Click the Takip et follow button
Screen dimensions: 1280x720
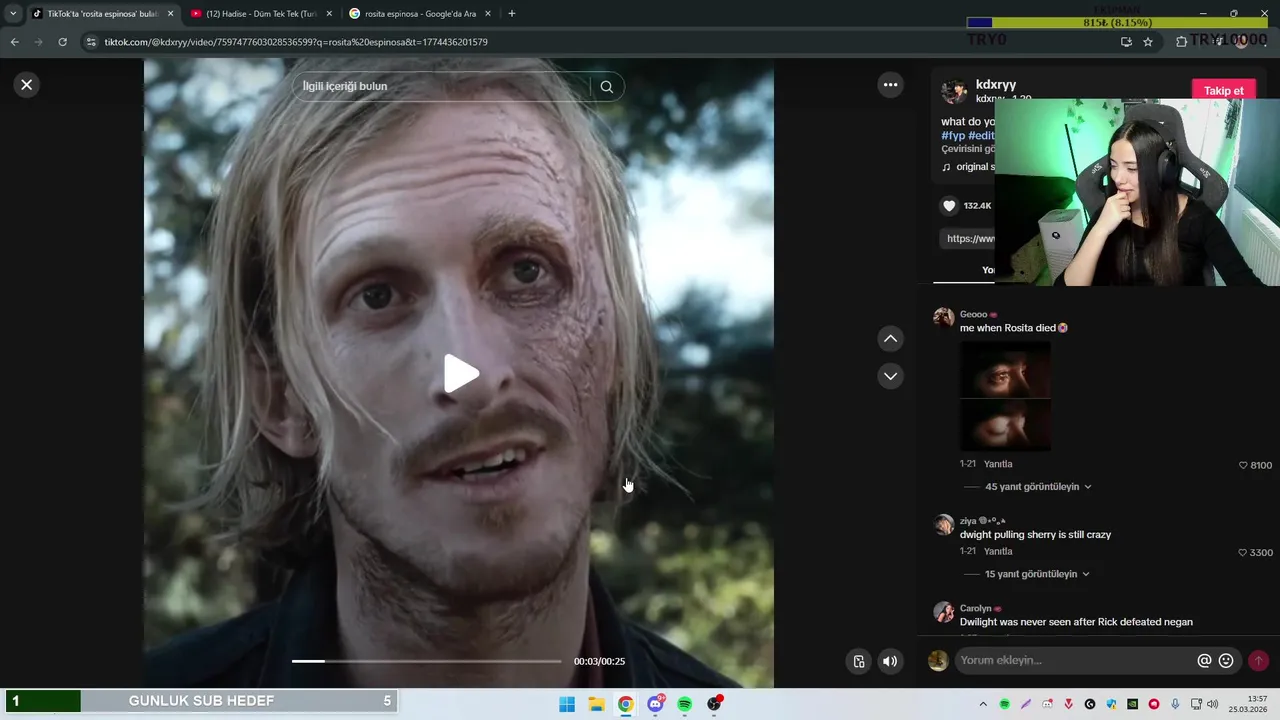coord(1223,91)
